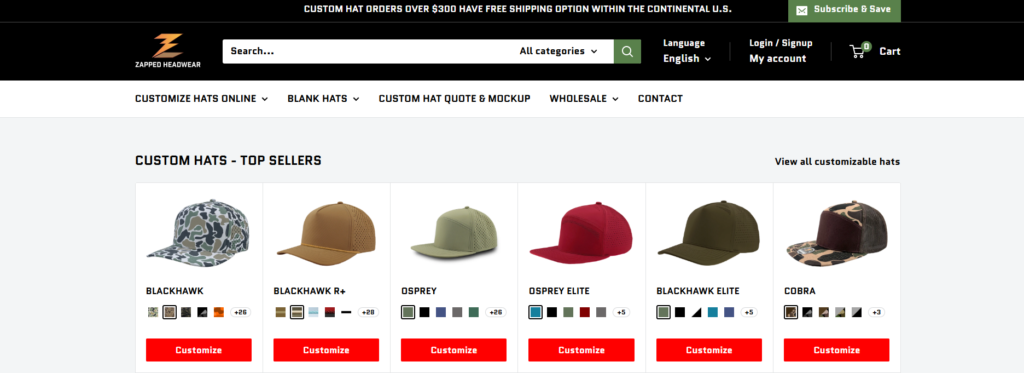Click the BLACKHAWK product title
The height and width of the screenshot is (373, 1024).
point(175,291)
